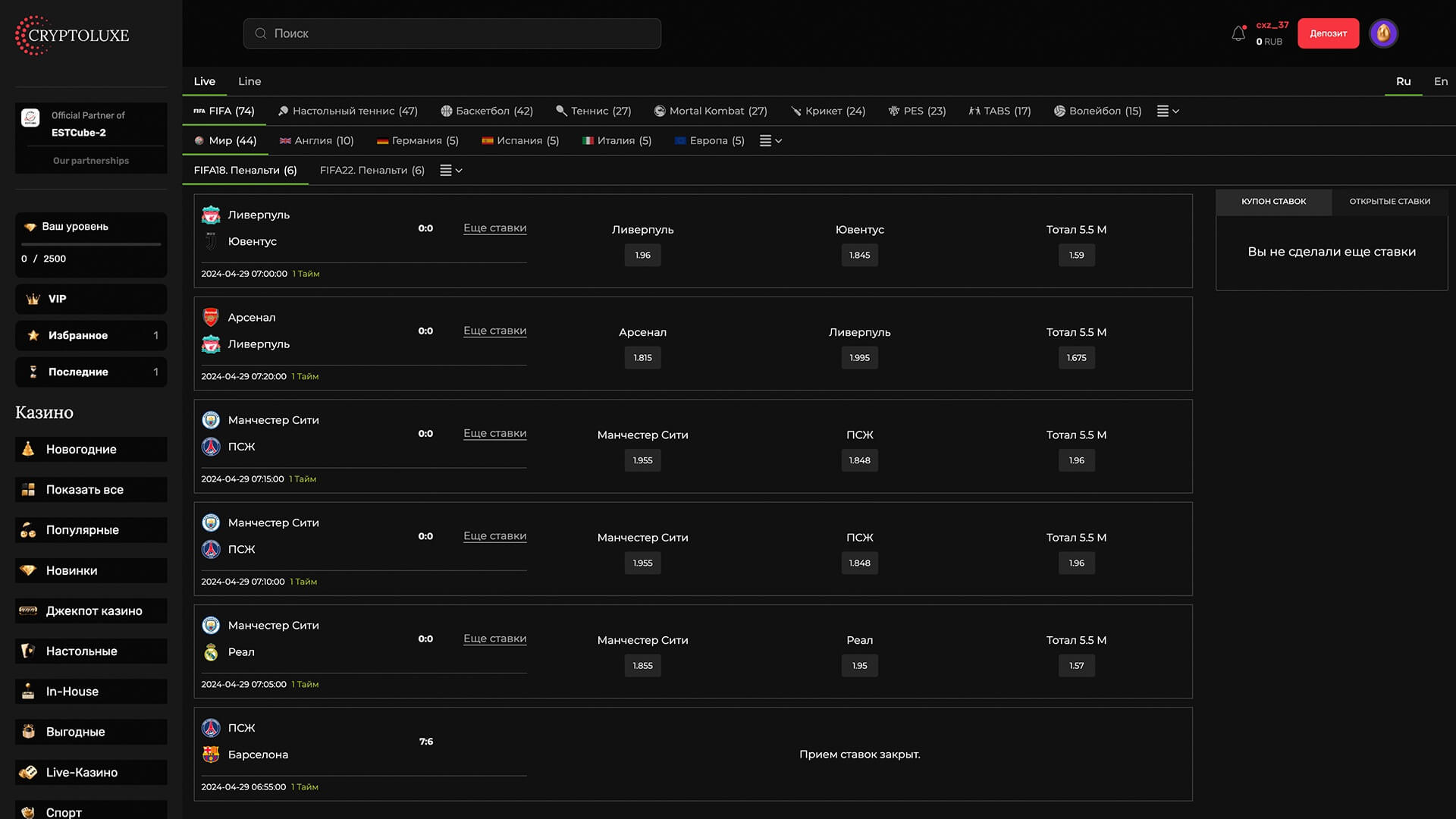Select Тотал 5.5 М odds 1.675
1456x819 pixels.
(1077, 358)
